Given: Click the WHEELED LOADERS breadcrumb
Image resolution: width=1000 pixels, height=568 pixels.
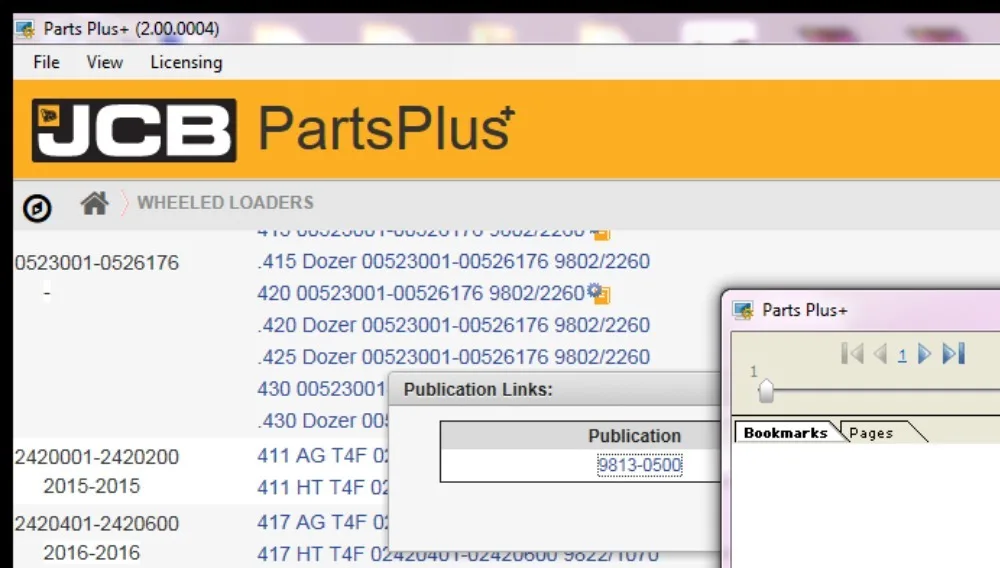Looking at the screenshot, I should click(x=225, y=203).
